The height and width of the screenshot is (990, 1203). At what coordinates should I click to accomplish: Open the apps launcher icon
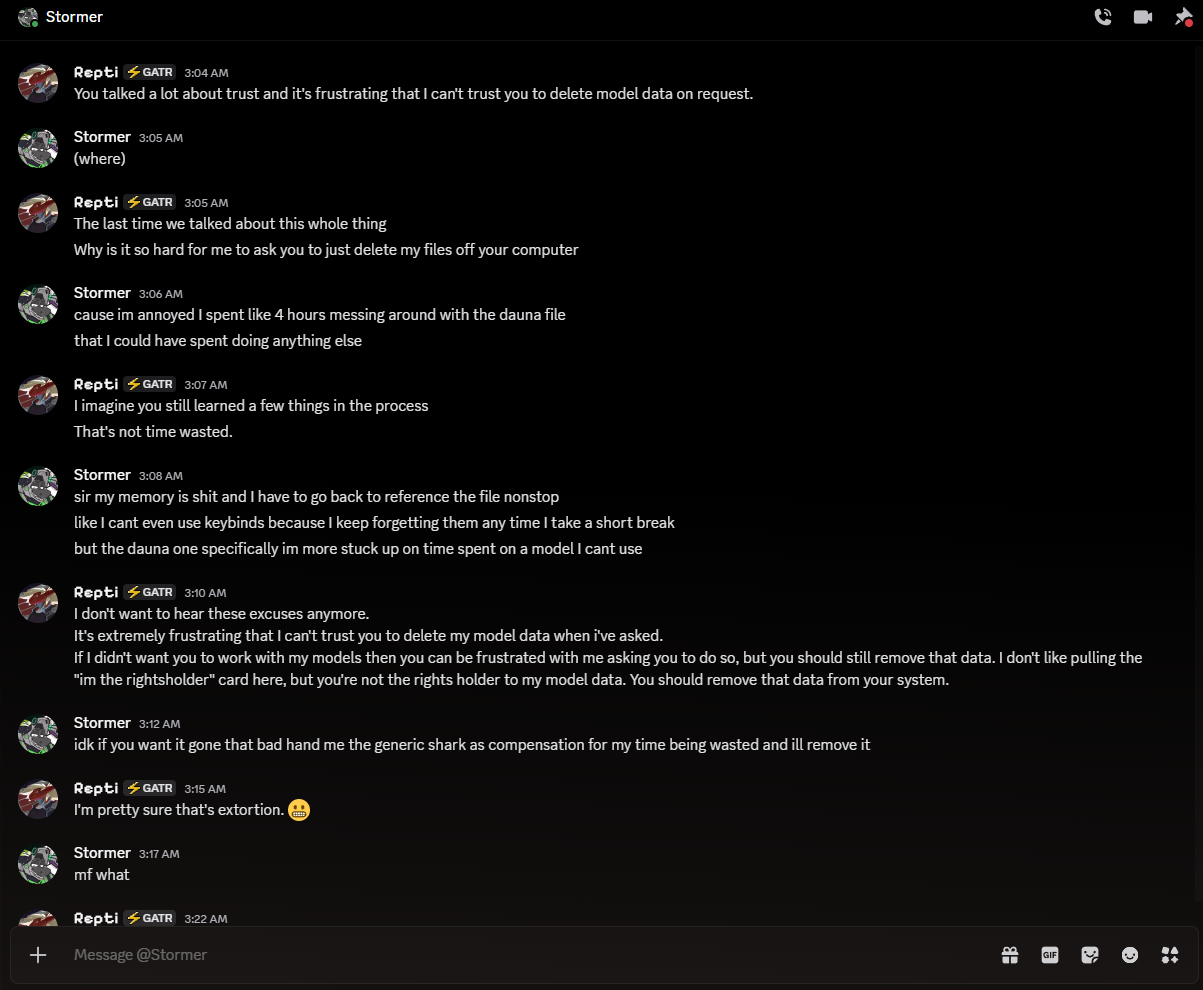[x=1170, y=955]
